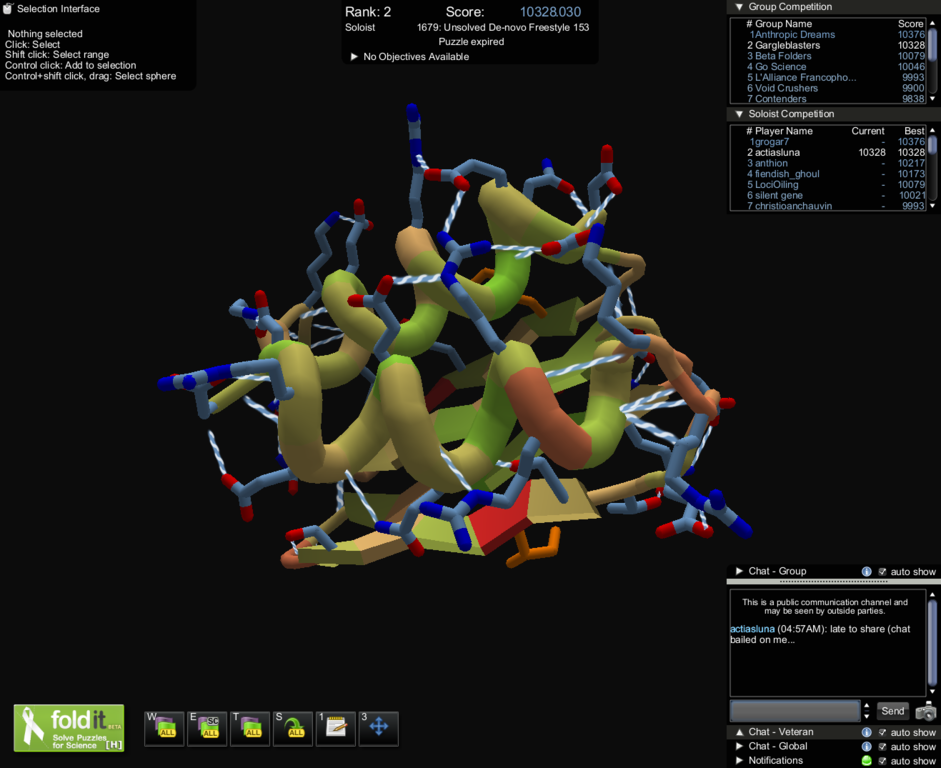
Task: Click the camera screenshot icon in chat
Action: click(x=926, y=711)
